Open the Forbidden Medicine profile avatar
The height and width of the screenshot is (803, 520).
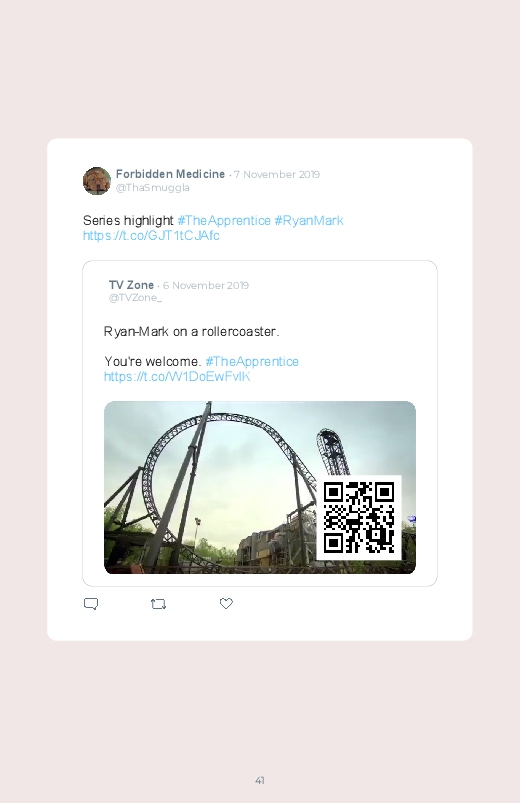pyautogui.click(x=97, y=181)
